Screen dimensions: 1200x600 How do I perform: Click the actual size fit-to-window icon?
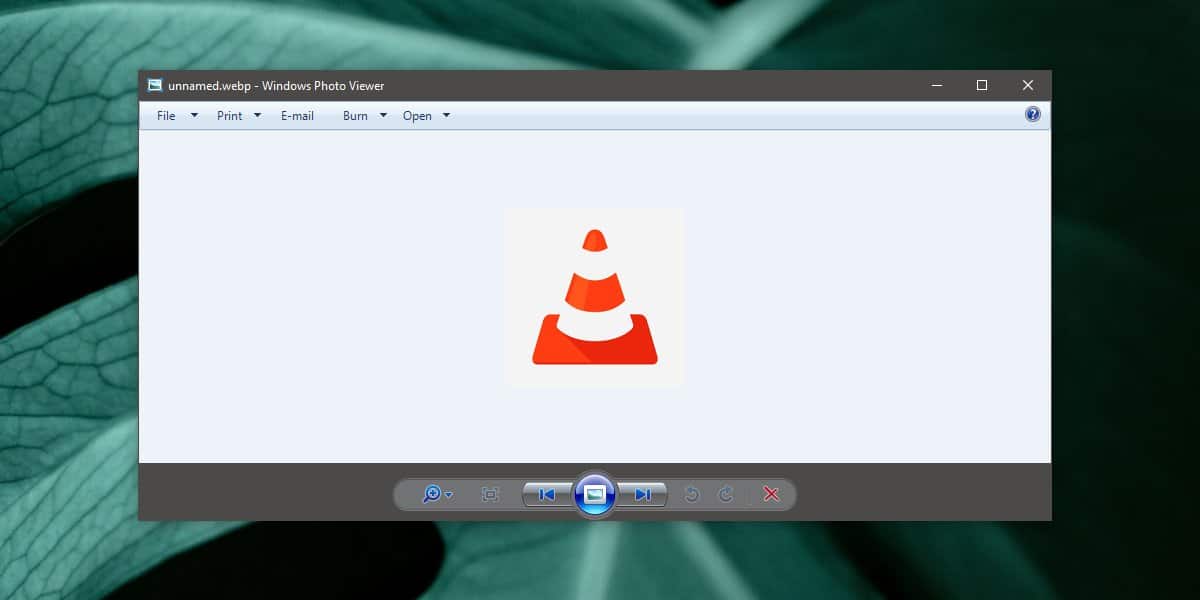(490, 494)
